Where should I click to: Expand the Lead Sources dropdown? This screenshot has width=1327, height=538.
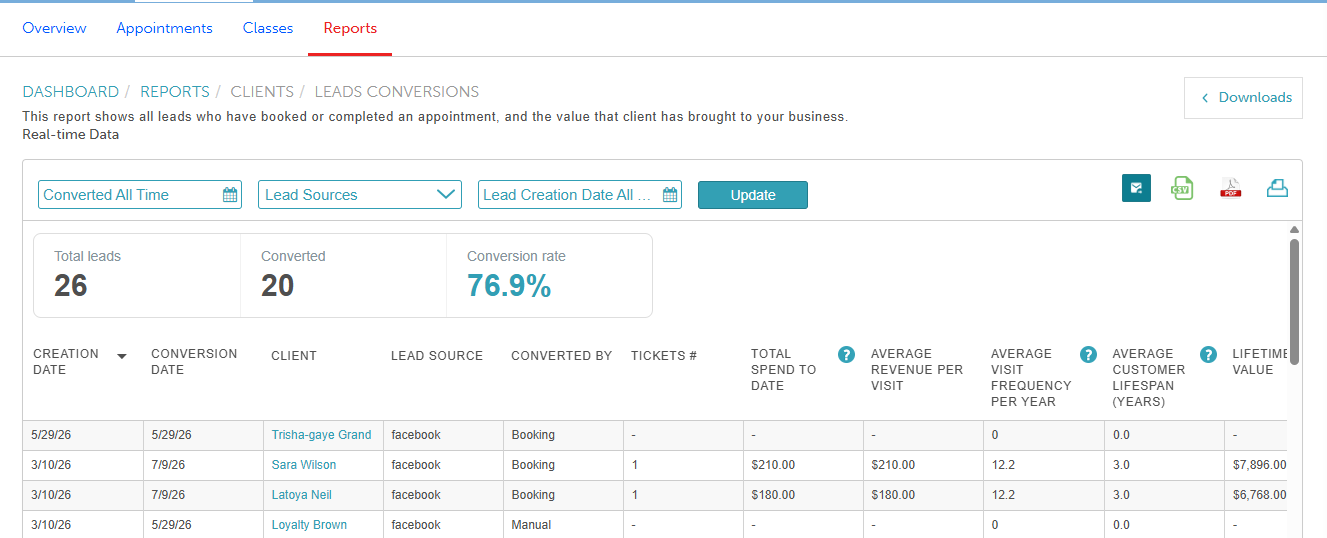pos(360,195)
